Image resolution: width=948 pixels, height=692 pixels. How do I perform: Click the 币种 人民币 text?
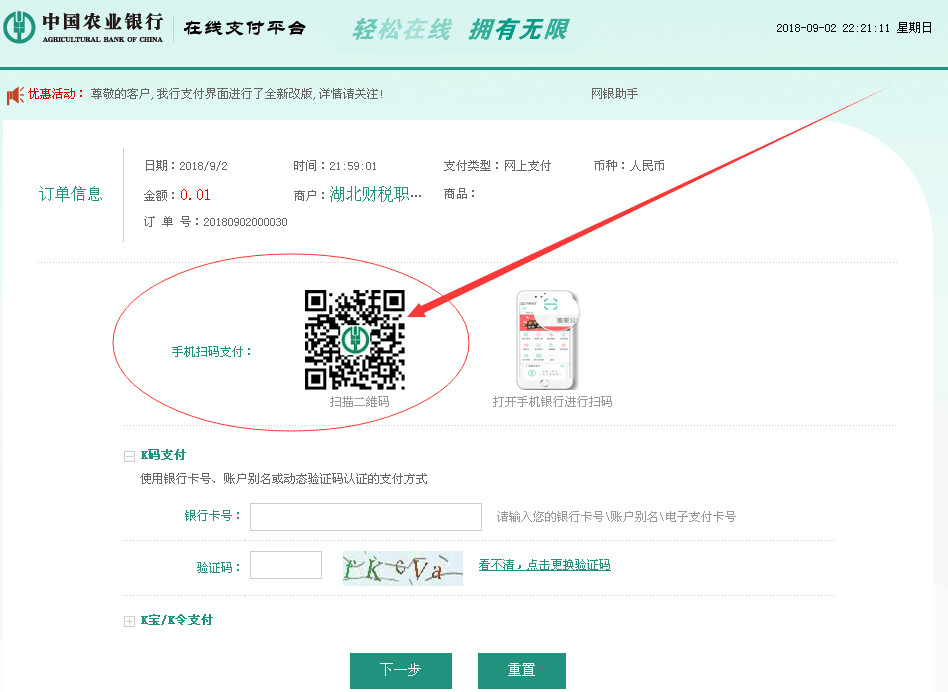point(629,166)
